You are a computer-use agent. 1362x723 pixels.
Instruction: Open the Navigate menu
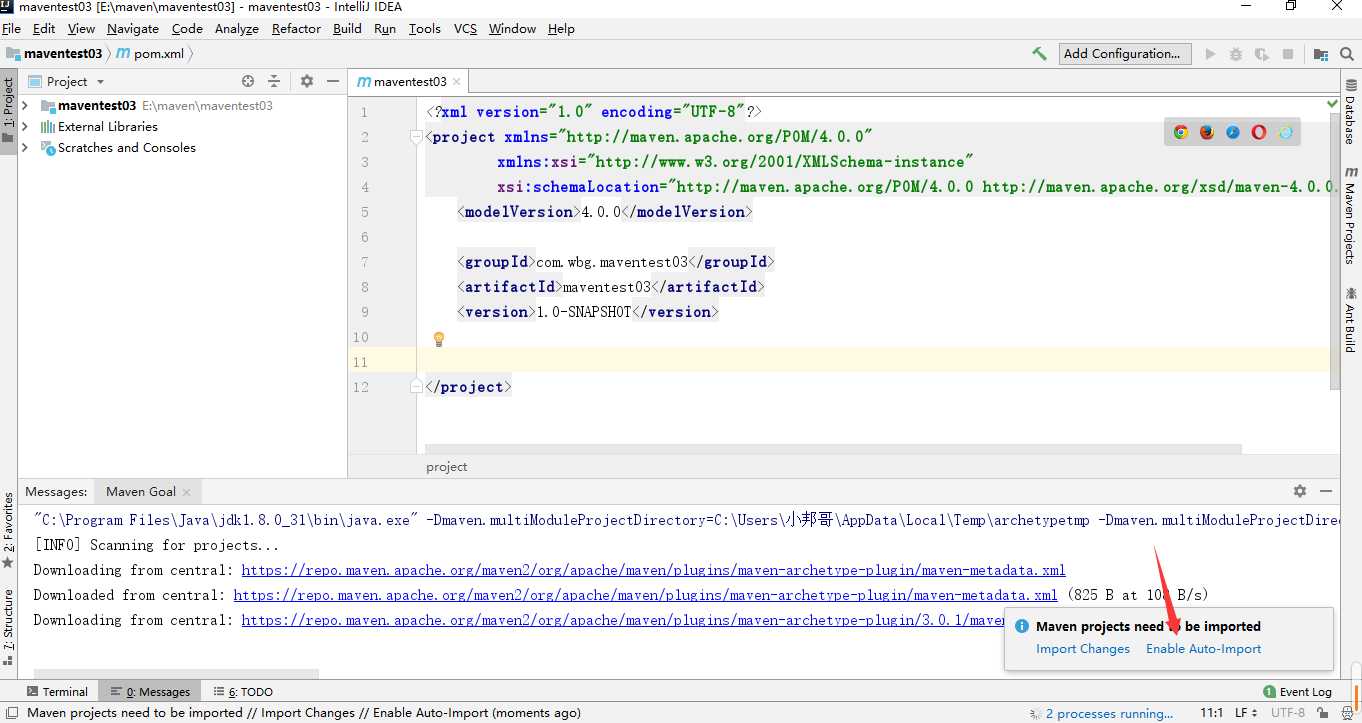(x=133, y=29)
